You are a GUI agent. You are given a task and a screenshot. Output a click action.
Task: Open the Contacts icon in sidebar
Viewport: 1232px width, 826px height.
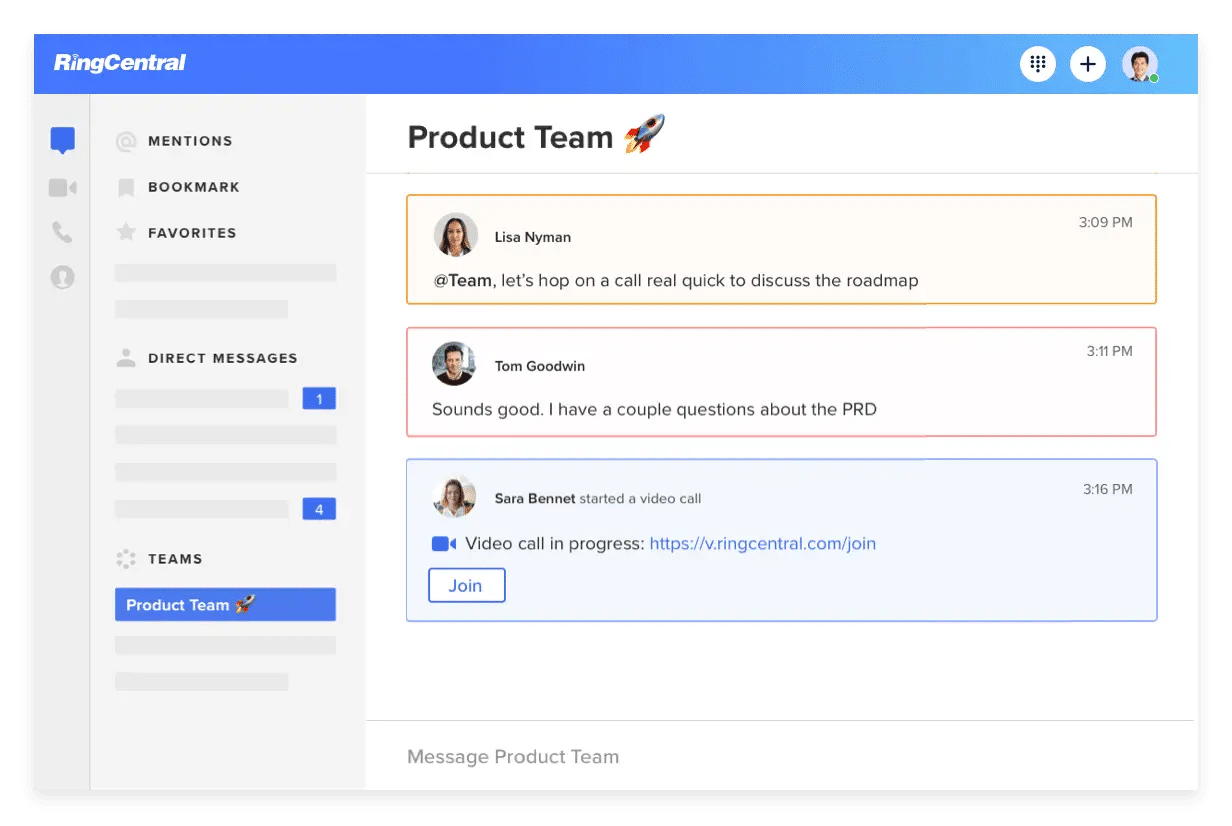pos(62,277)
